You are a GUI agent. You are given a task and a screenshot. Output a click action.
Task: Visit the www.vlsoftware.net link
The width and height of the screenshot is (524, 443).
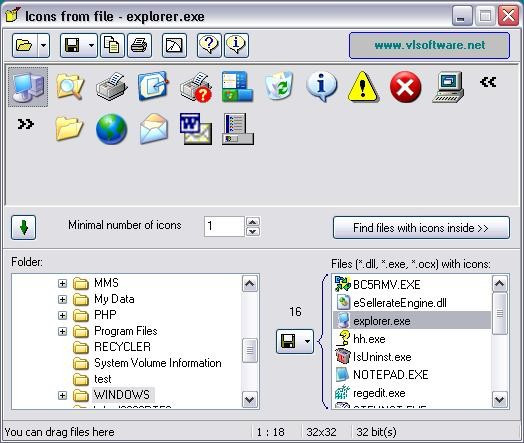pyautogui.click(x=429, y=45)
